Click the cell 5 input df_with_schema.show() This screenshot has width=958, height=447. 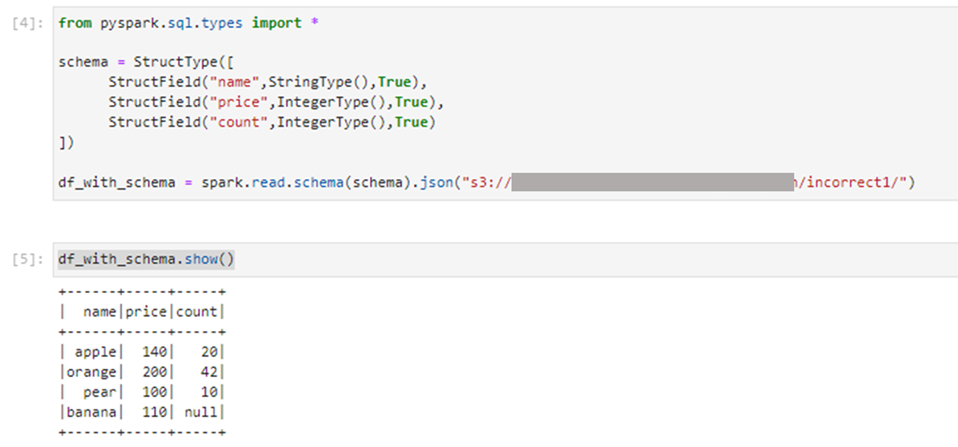(146, 260)
